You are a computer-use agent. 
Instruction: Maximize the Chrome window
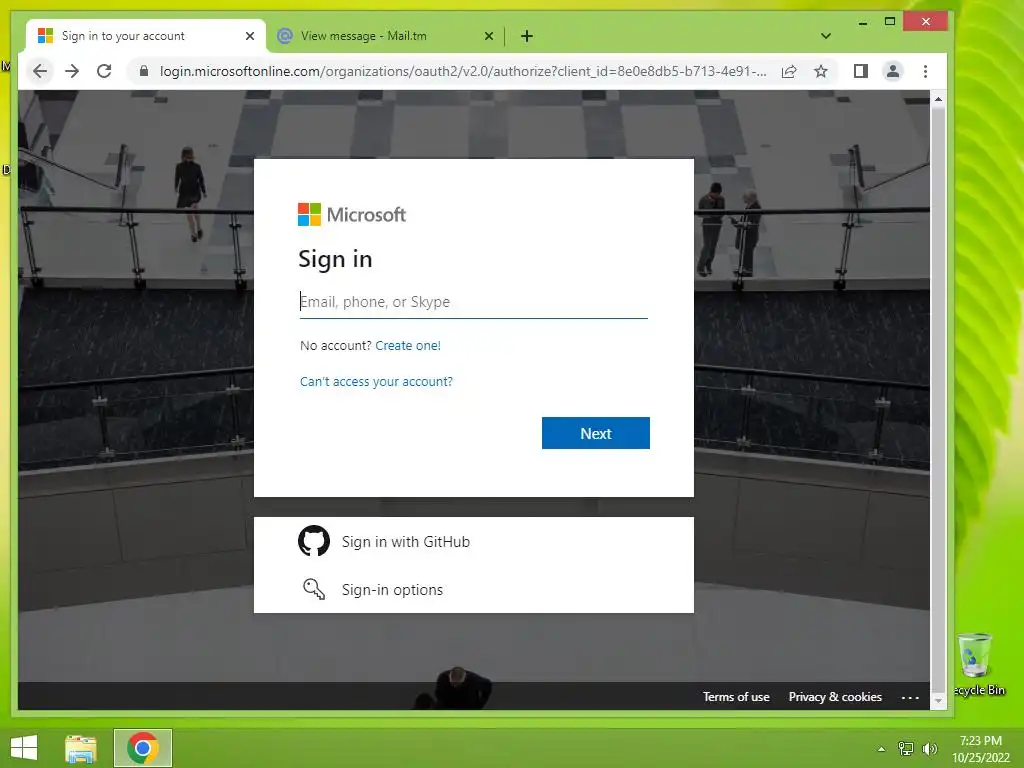point(889,22)
